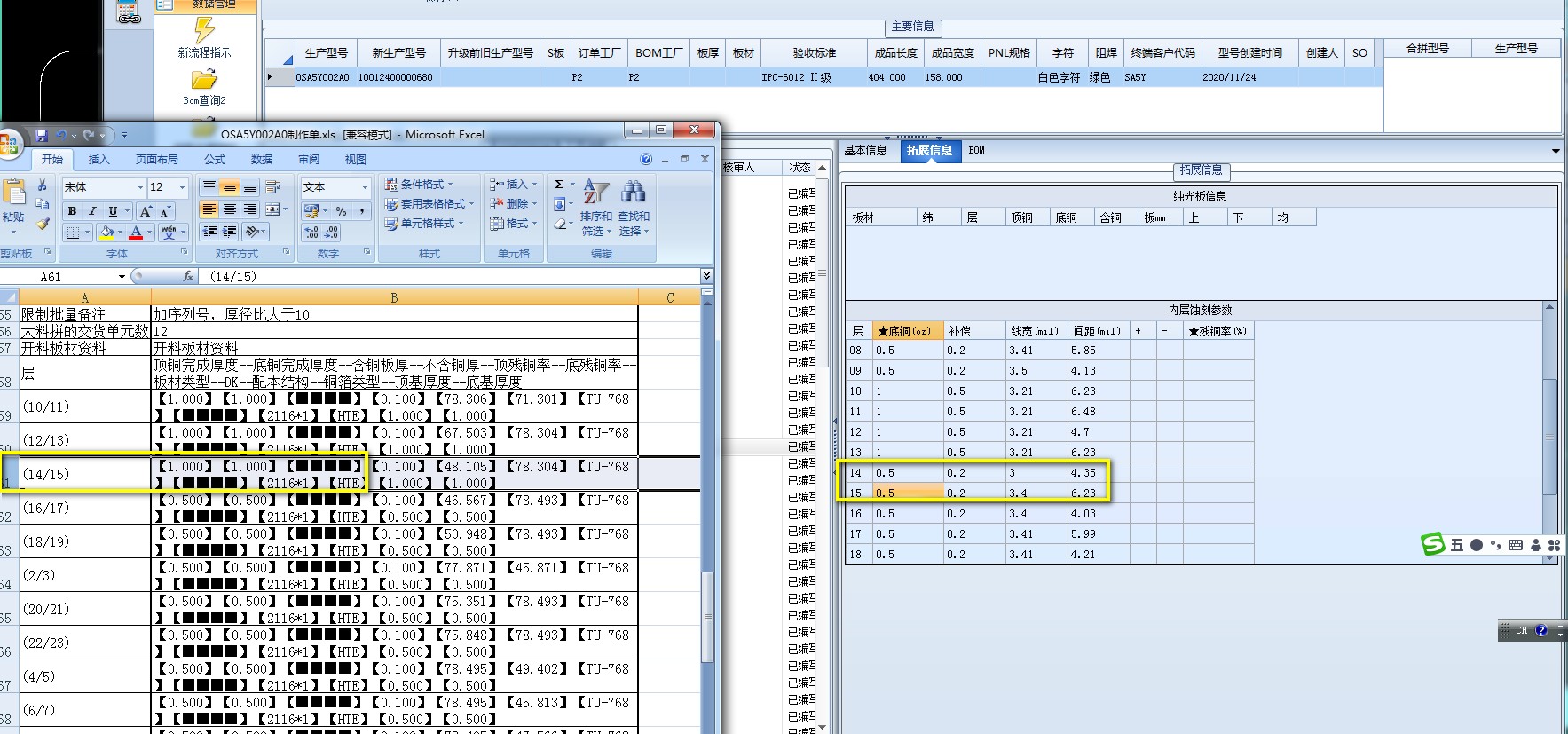Open the Find and Select binoculars tool
1568x734 pixels.
coord(634,209)
